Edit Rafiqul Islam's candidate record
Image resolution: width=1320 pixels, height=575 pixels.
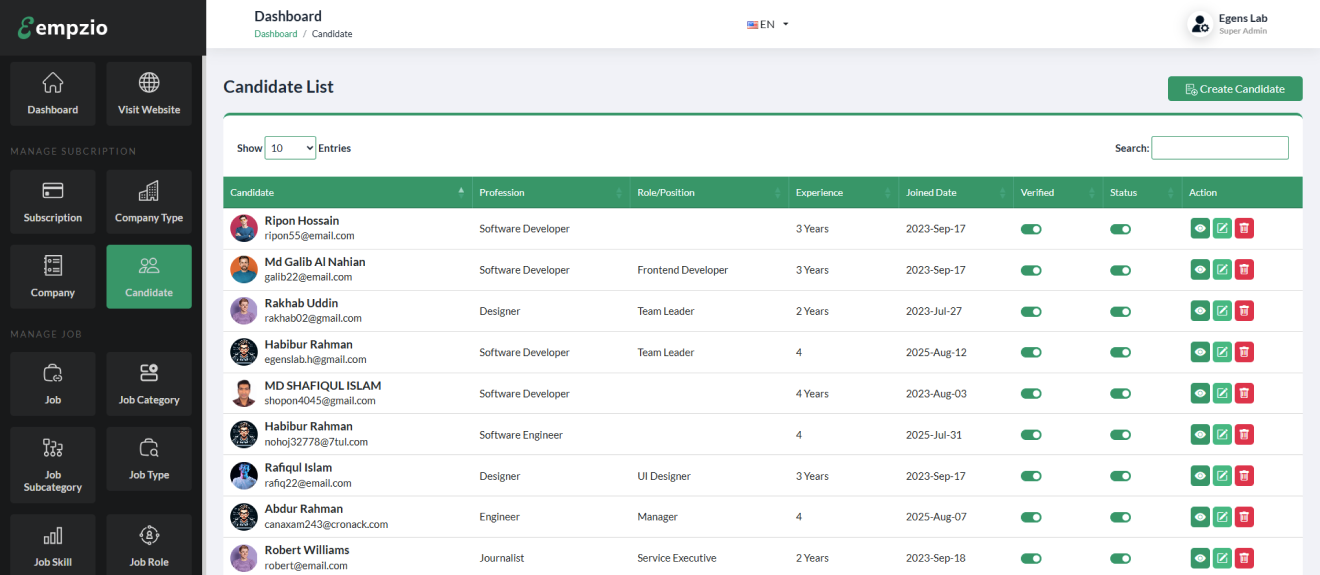click(x=1222, y=476)
